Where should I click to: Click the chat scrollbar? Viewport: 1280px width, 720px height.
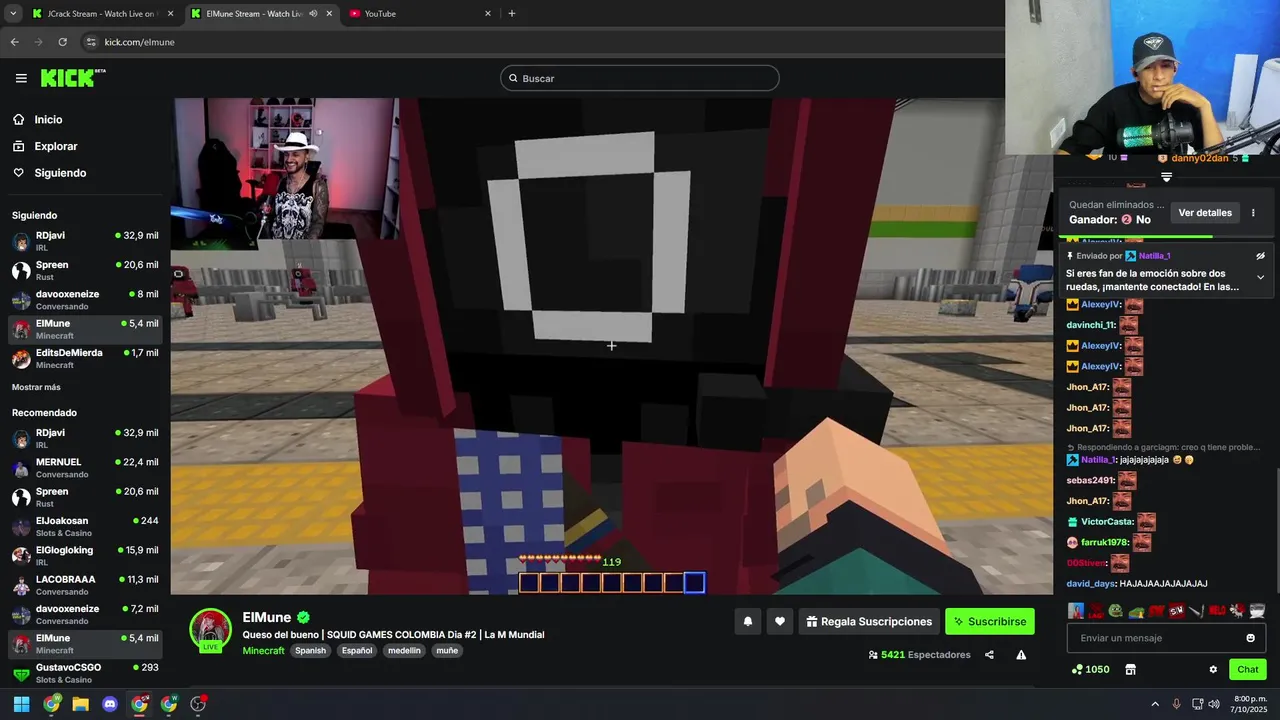pos(1276,530)
